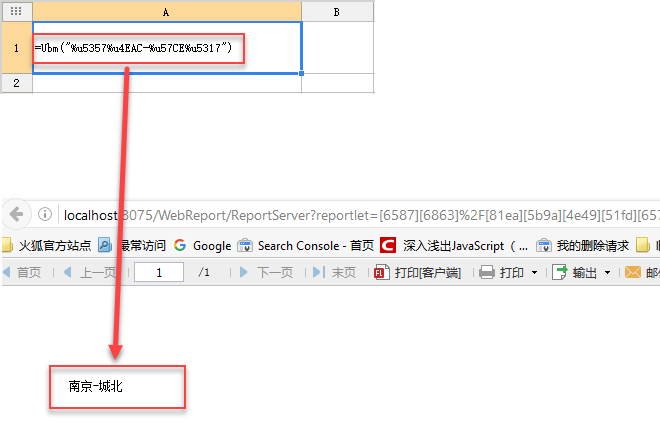Select column A header
The height and width of the screenshot is (446, 660).
167,12
